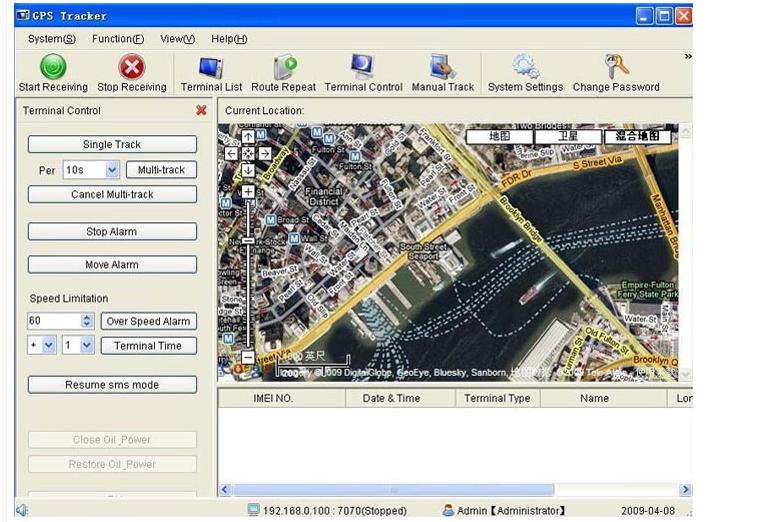This screenshot has height=522, width=769.
Task: Launch Route Repeat from toolbar
Action: (x=284, y=67)
